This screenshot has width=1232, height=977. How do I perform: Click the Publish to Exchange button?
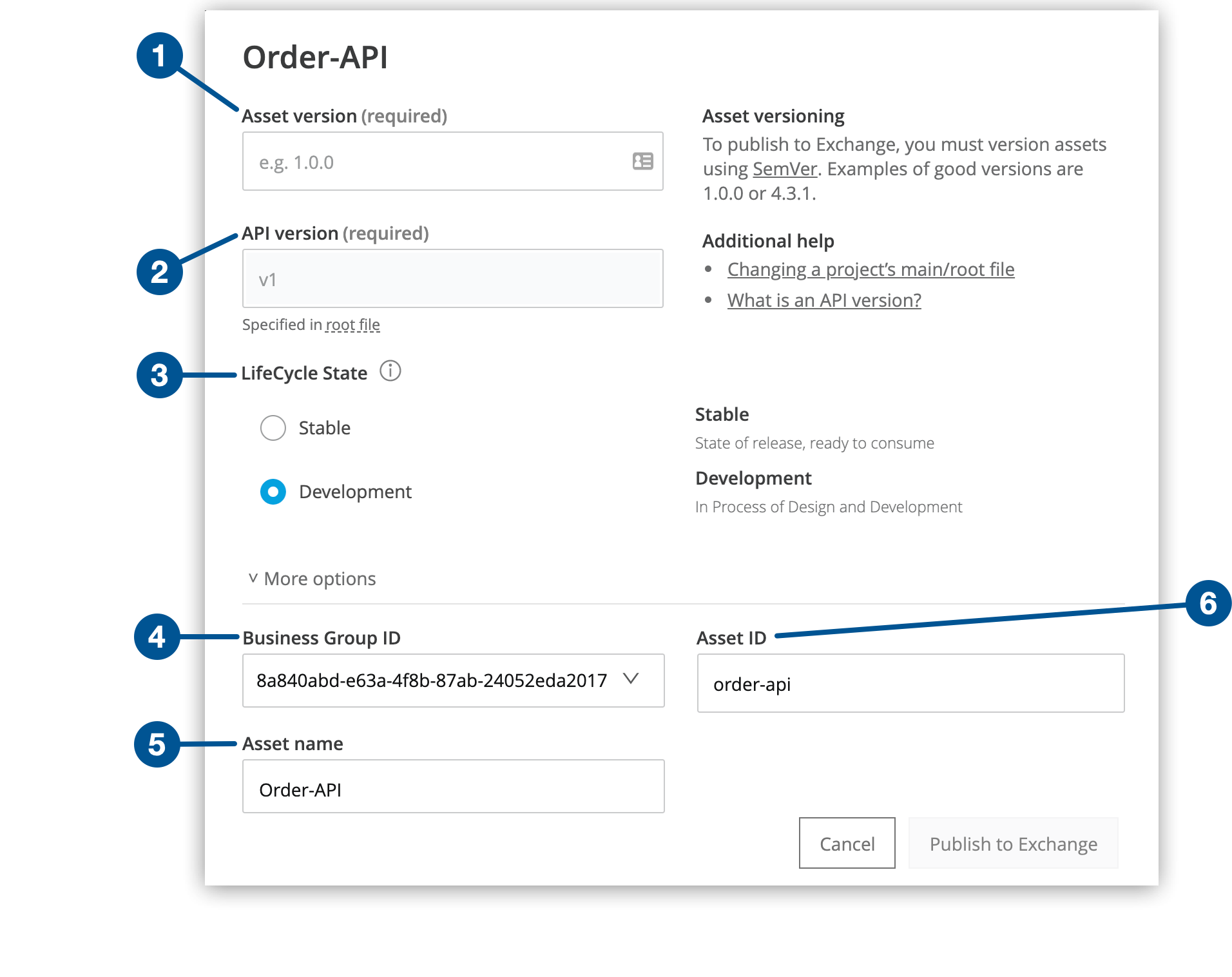point(1012,843)
